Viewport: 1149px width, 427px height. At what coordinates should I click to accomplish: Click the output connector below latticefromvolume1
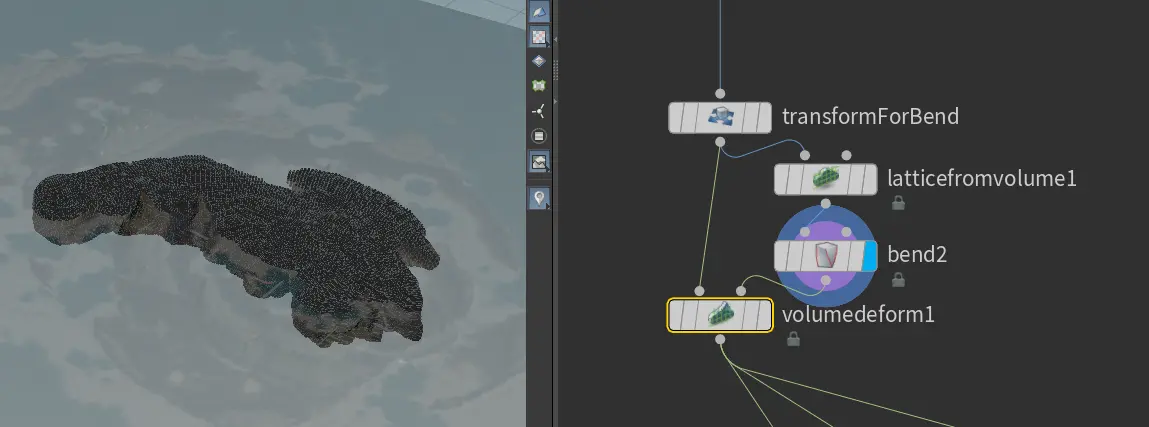click(826, 204)
